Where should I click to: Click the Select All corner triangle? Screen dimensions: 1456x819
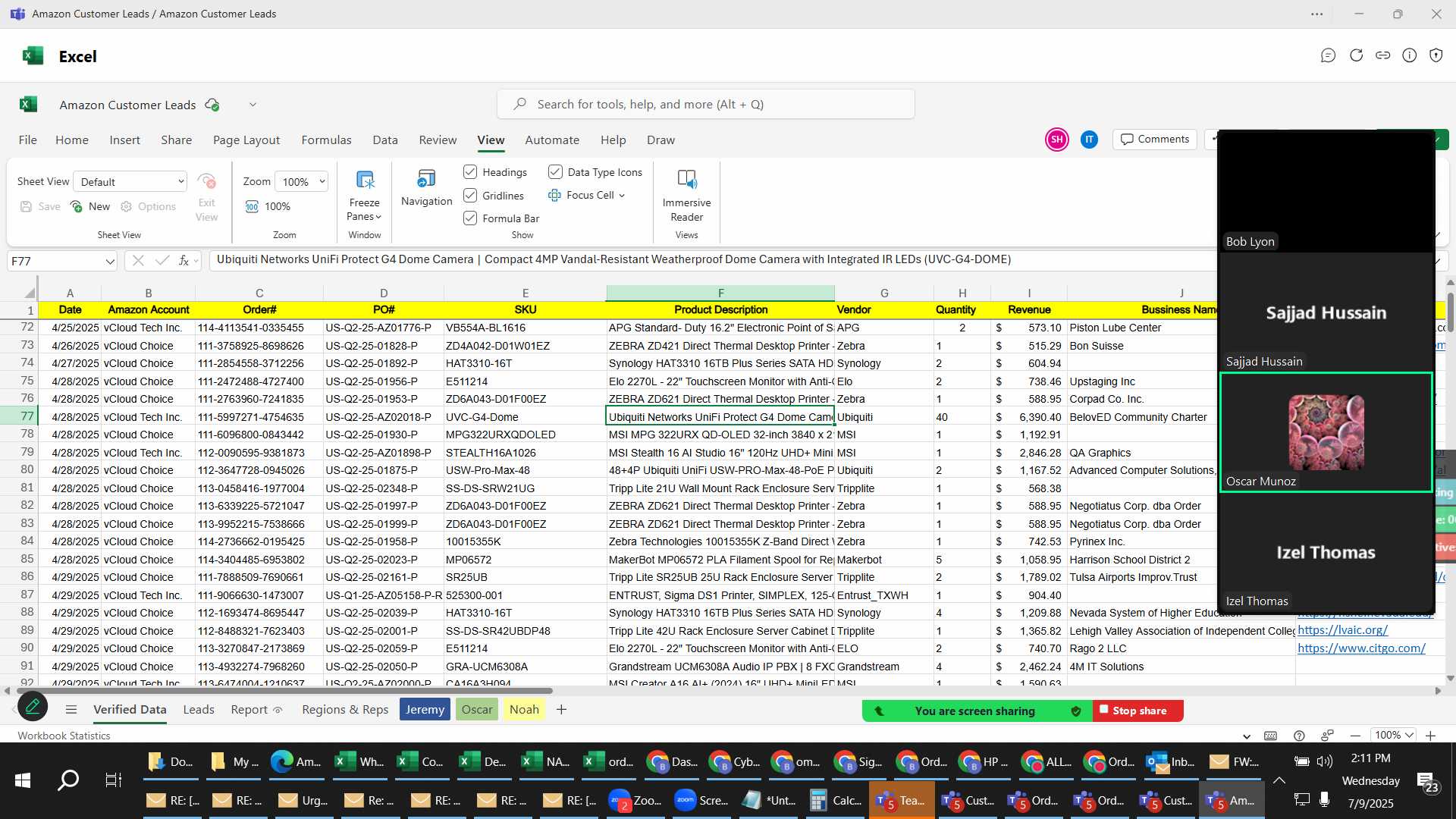[x=30, y=293]
